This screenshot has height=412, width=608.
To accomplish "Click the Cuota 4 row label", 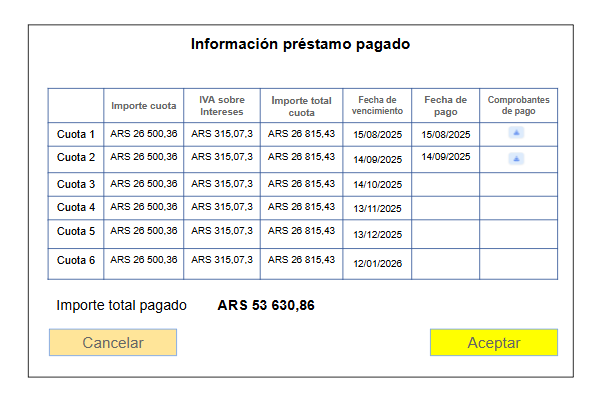I will tap(76, 208).
